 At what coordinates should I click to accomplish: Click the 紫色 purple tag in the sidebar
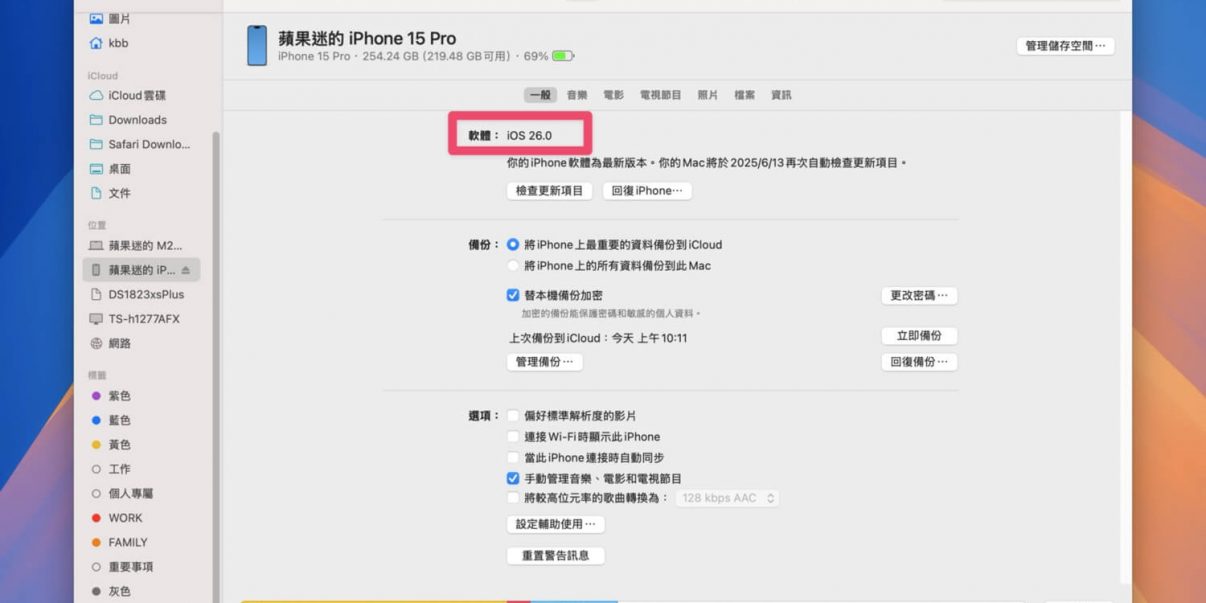[119, 396]
